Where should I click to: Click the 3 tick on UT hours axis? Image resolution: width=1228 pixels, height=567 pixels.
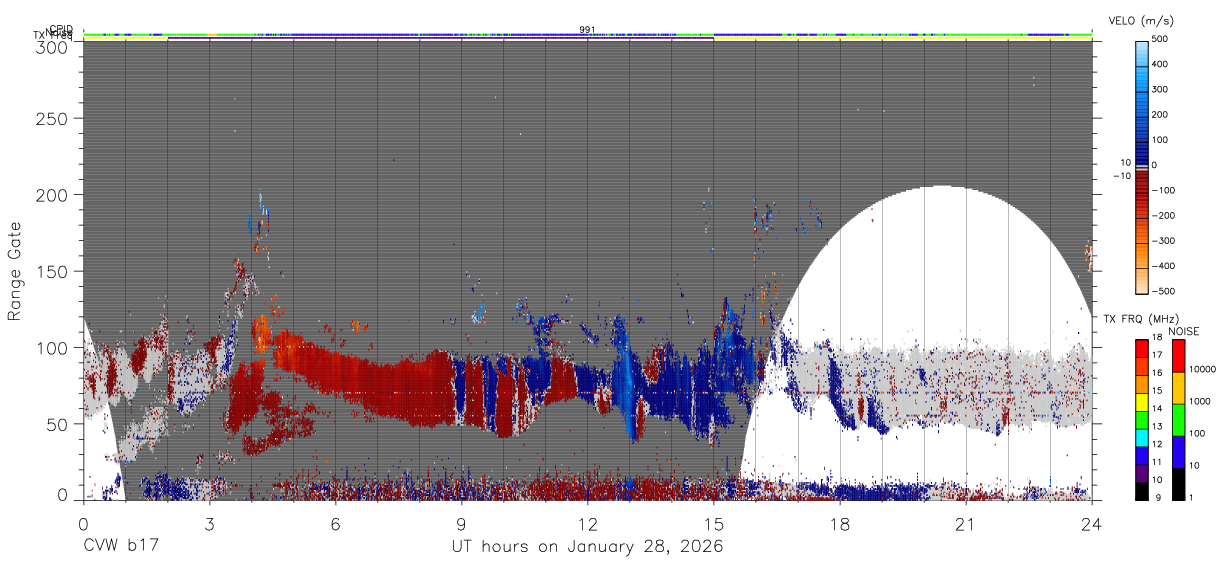coord(209,523)
